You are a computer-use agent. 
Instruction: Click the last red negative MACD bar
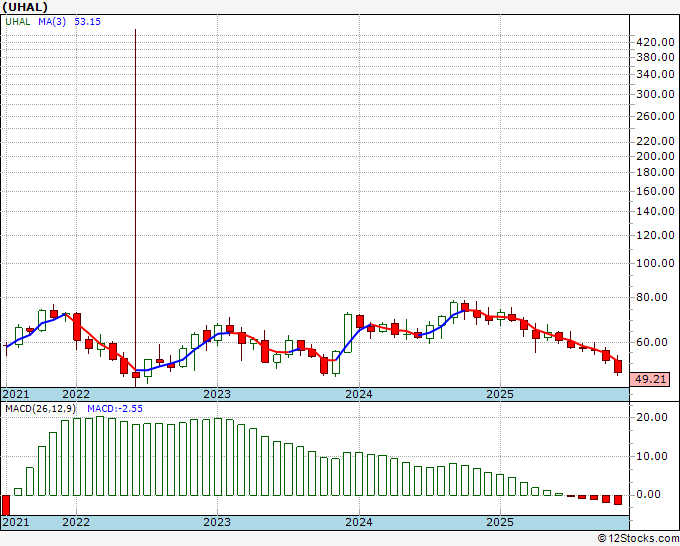(618, 500)
